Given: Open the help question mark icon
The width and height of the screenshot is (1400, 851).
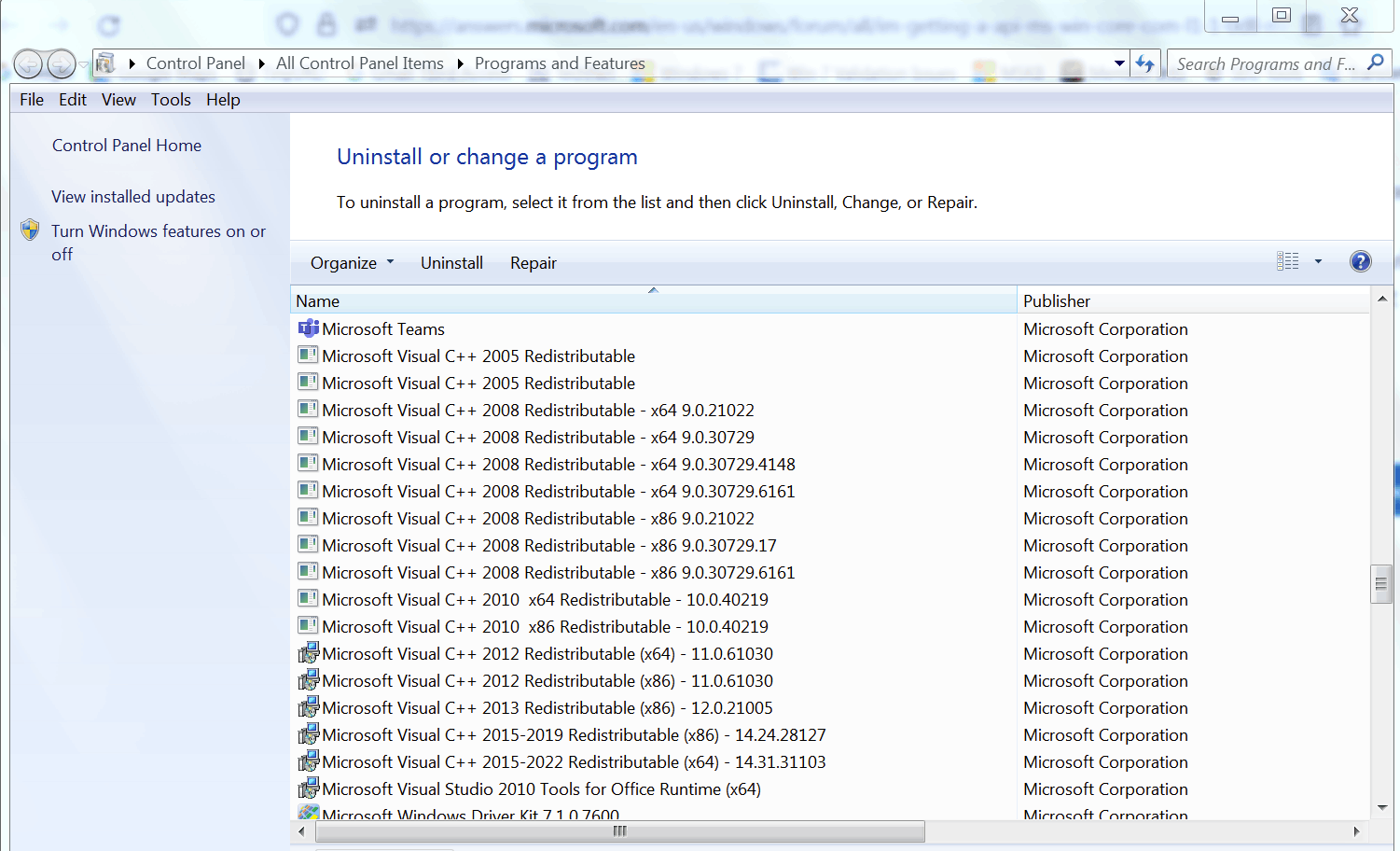Looking at the screenshot, I should pyautogui.click(x=1361, y=261).
